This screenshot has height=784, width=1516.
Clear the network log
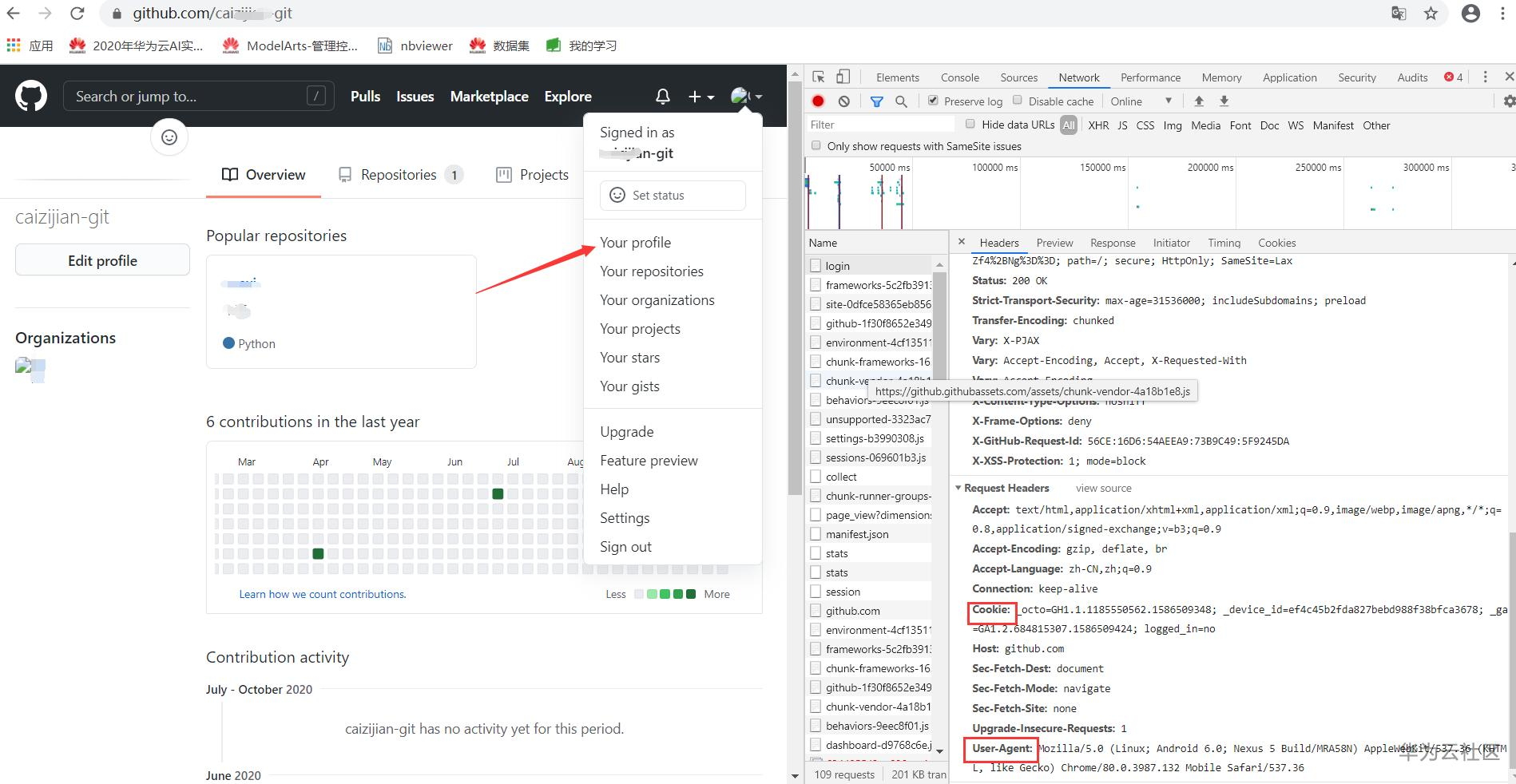tap(844, 101)
